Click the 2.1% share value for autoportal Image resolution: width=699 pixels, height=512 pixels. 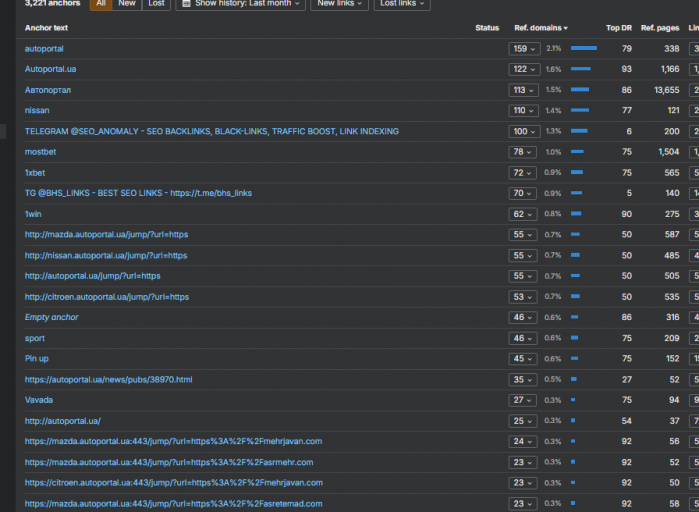point(554,49)
